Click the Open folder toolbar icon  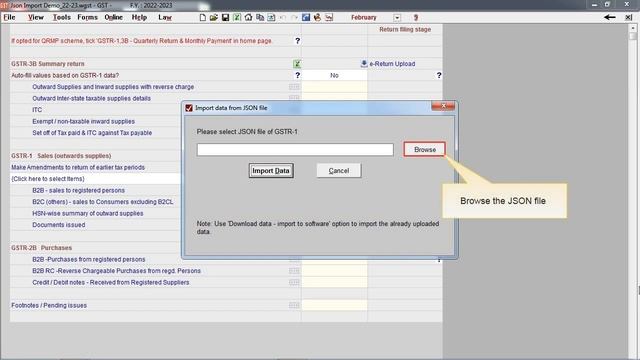point(214,18)
